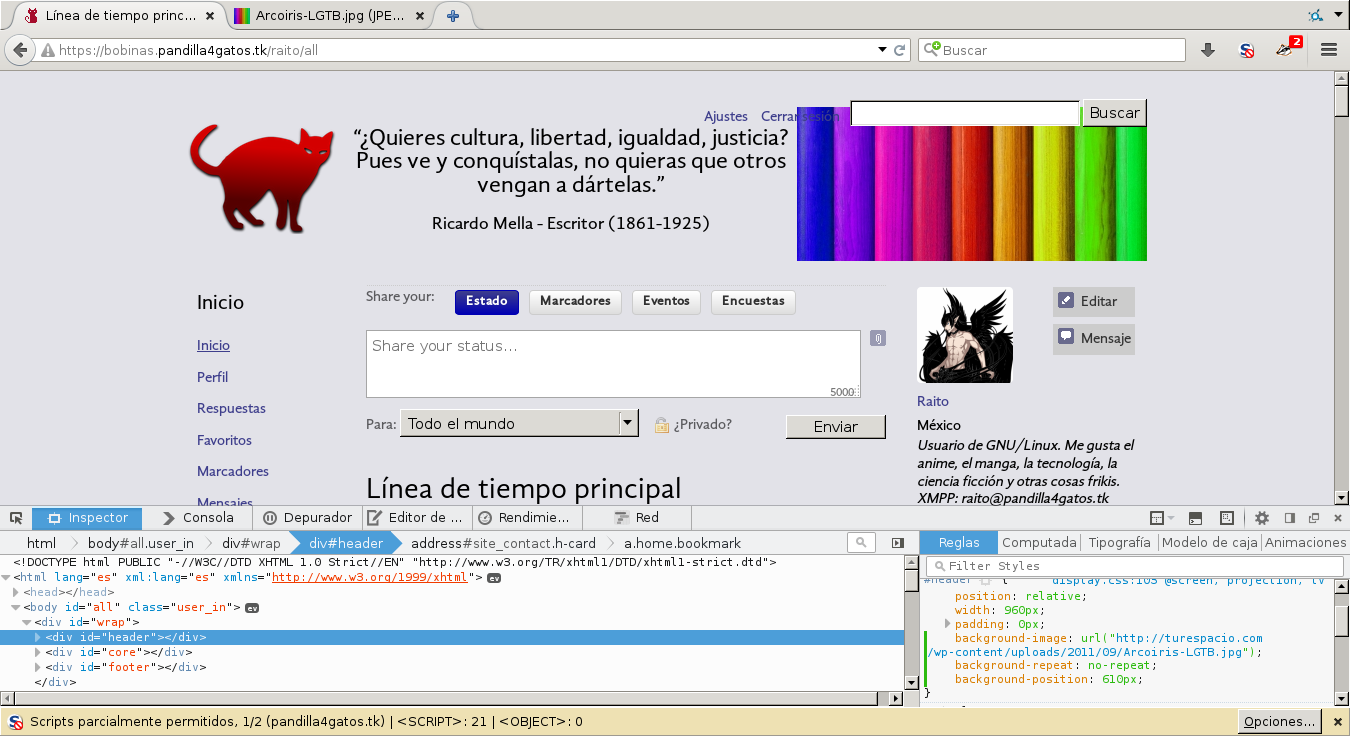Open the devtools settings gear icon

coord(1262,518)
